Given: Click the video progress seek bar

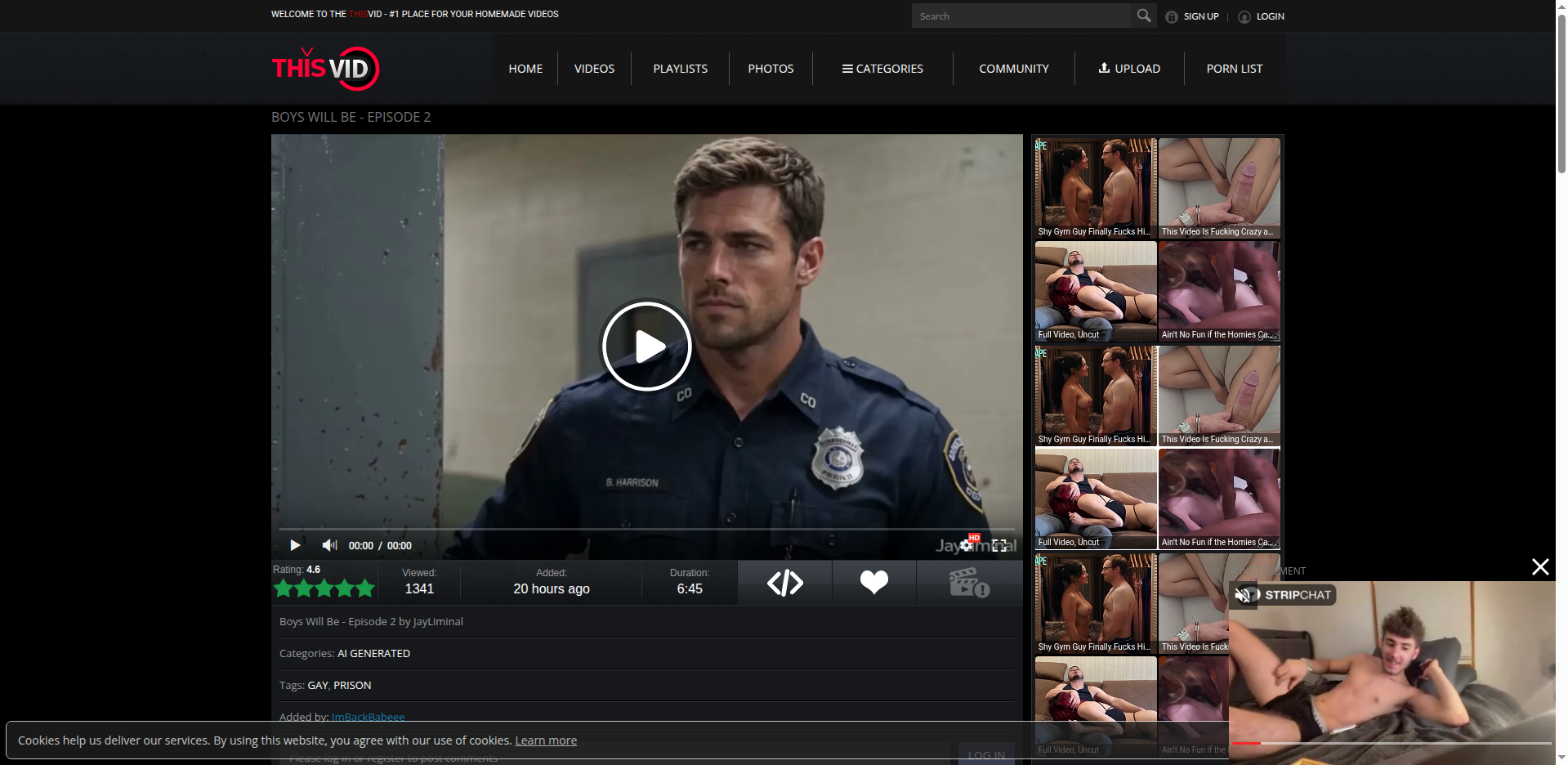Looking at the screenshot, I should (x=646, y=529).
